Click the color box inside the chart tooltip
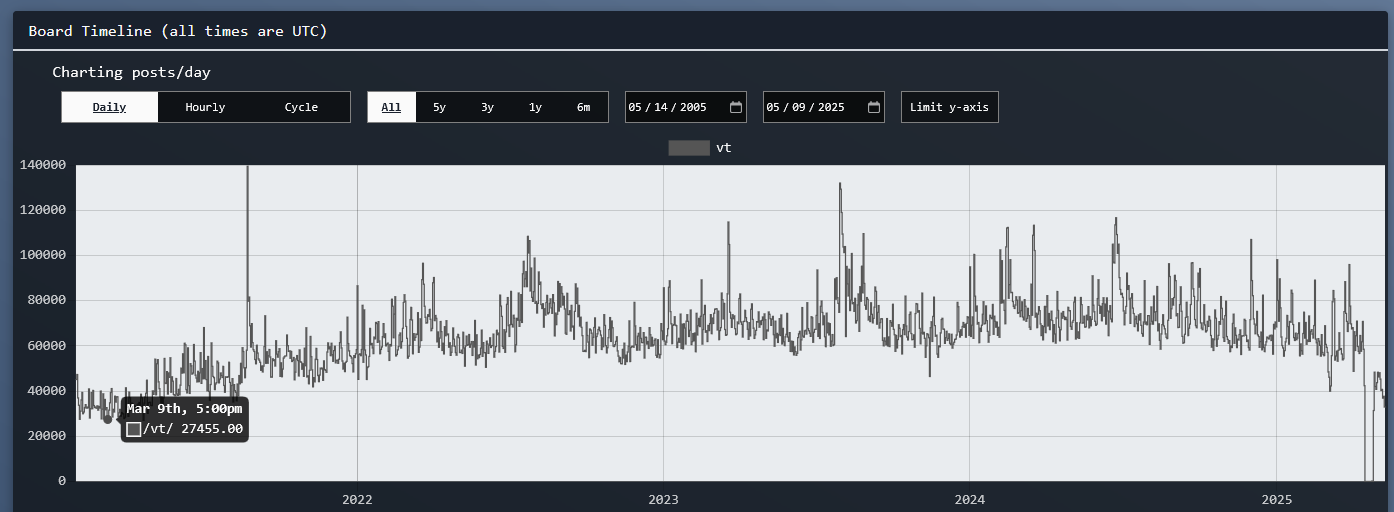The width and height of the screenshot is (1394, 512). (x=134, y=429)
